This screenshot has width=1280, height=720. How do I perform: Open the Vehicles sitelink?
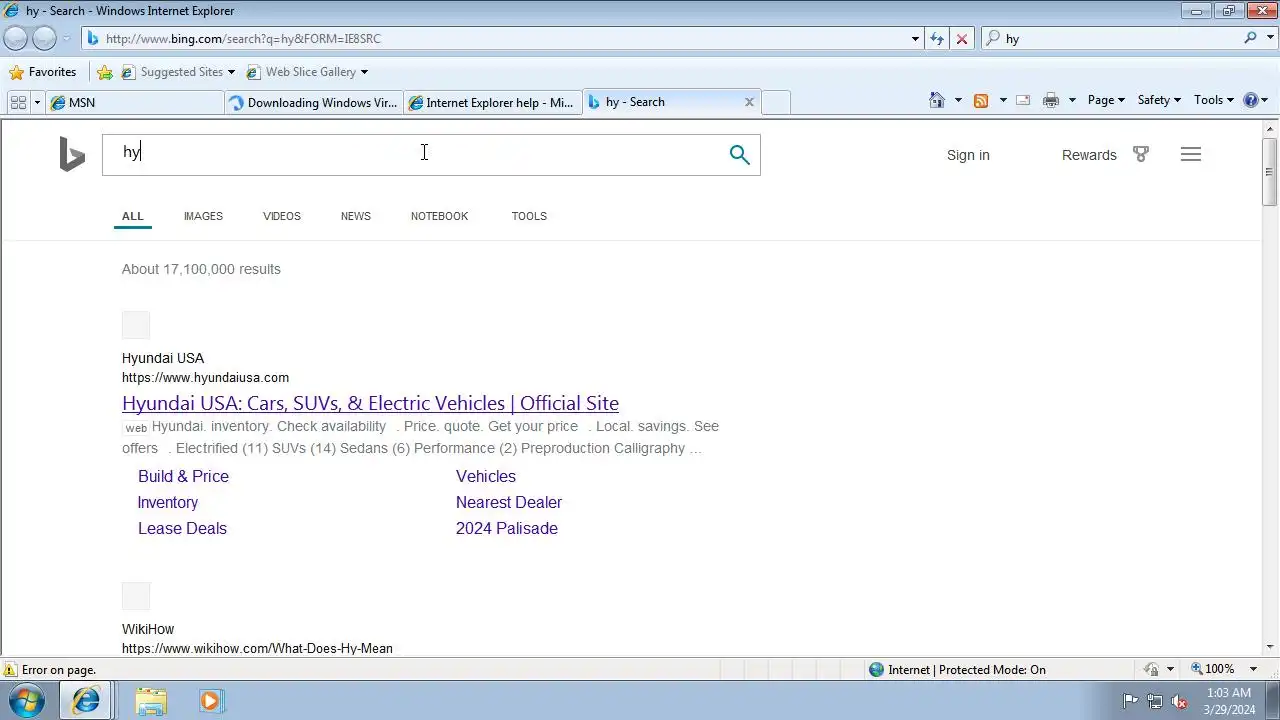(486, 476)
